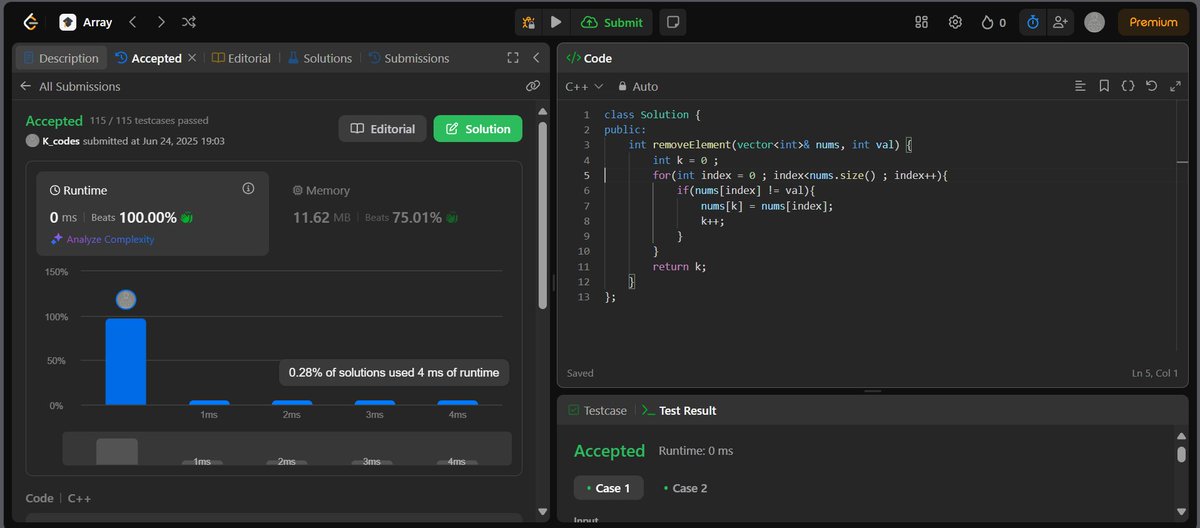
Task: Click the invite user icon
Action: [1060, 22]
